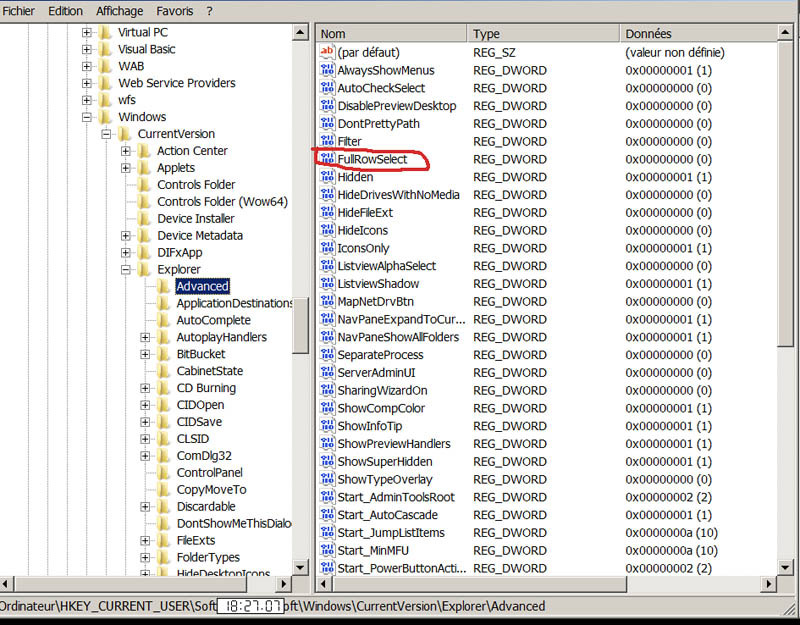Click the DWORD icon beside AutoCheckSelect
This screenshot has height=625, width=800.
[x=327, y=88]
